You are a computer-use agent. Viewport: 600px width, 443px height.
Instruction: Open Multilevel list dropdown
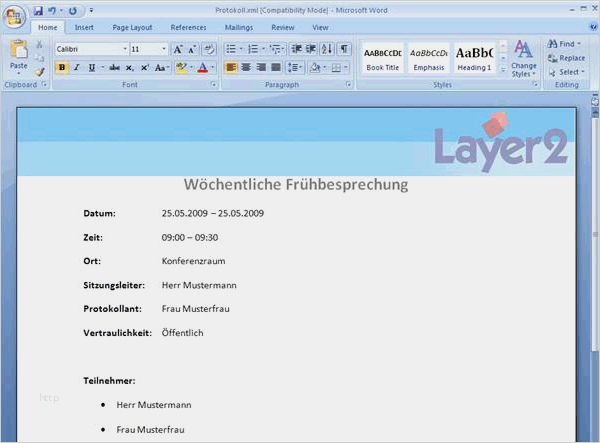(x=282, y=49)
